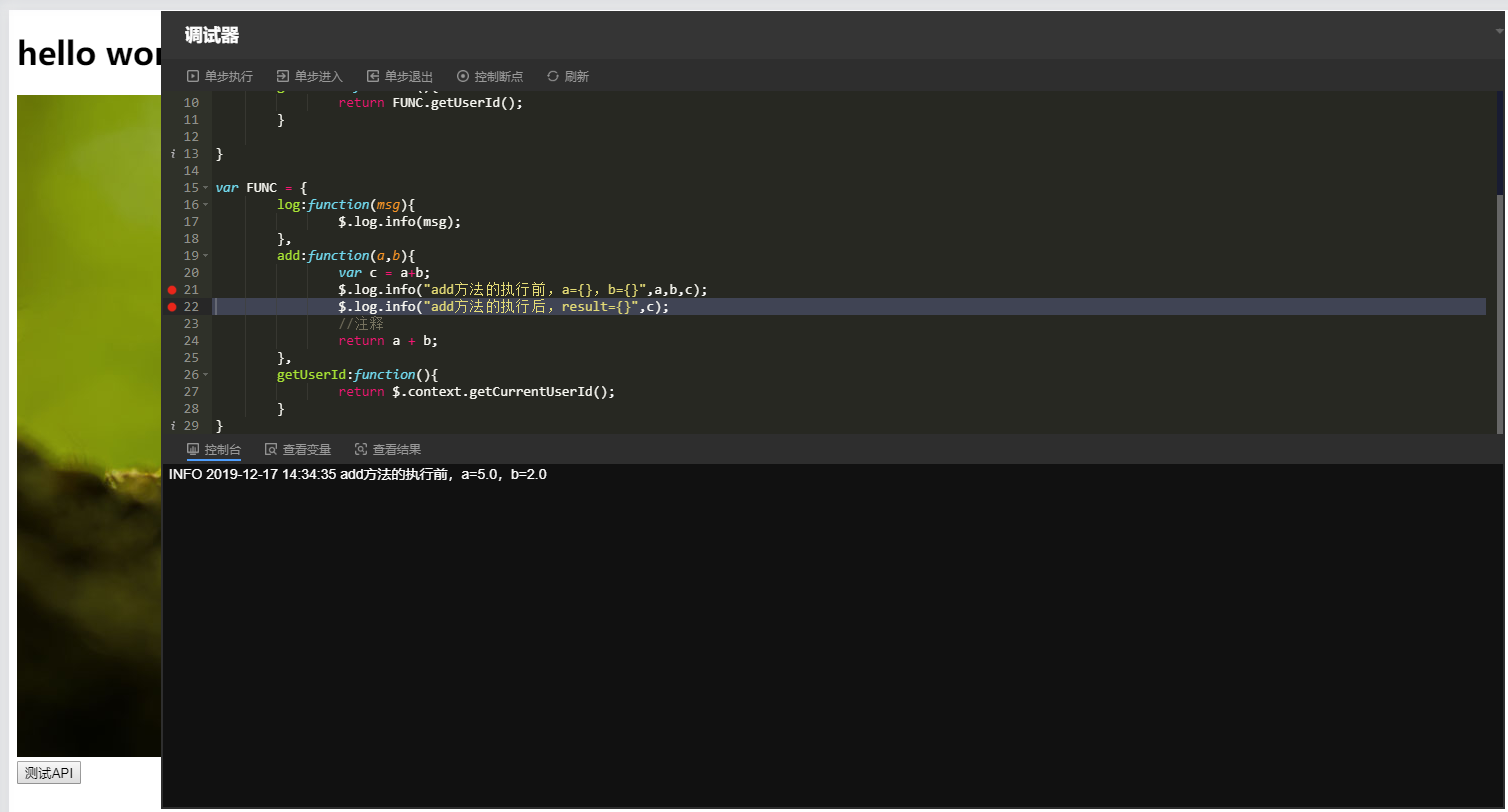Screen dimensions: 1508x812
Task: Click line number 24 in the gutter
Action: point(191,341)
